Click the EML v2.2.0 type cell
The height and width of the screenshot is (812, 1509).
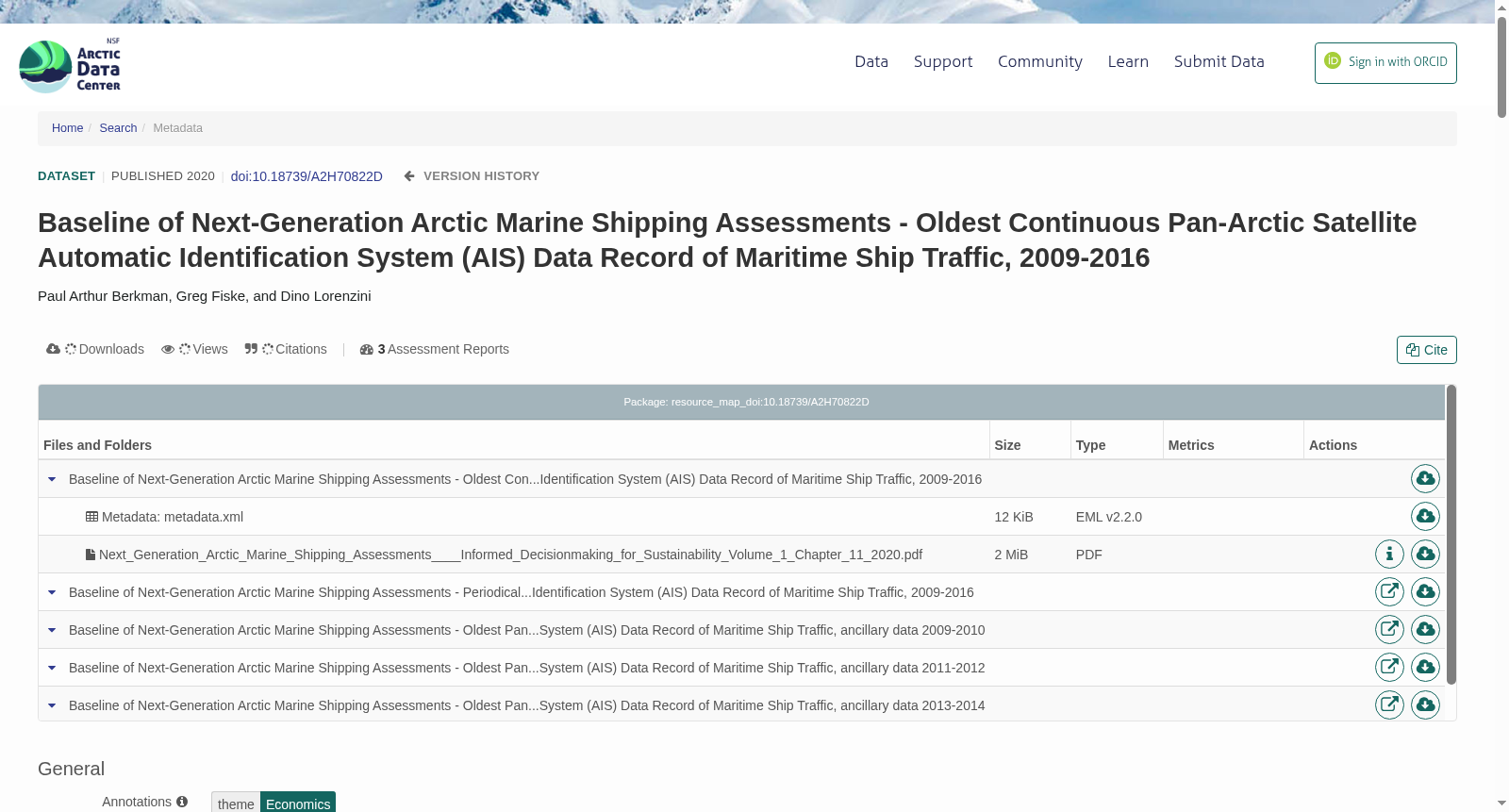[x=1109, y=517]
